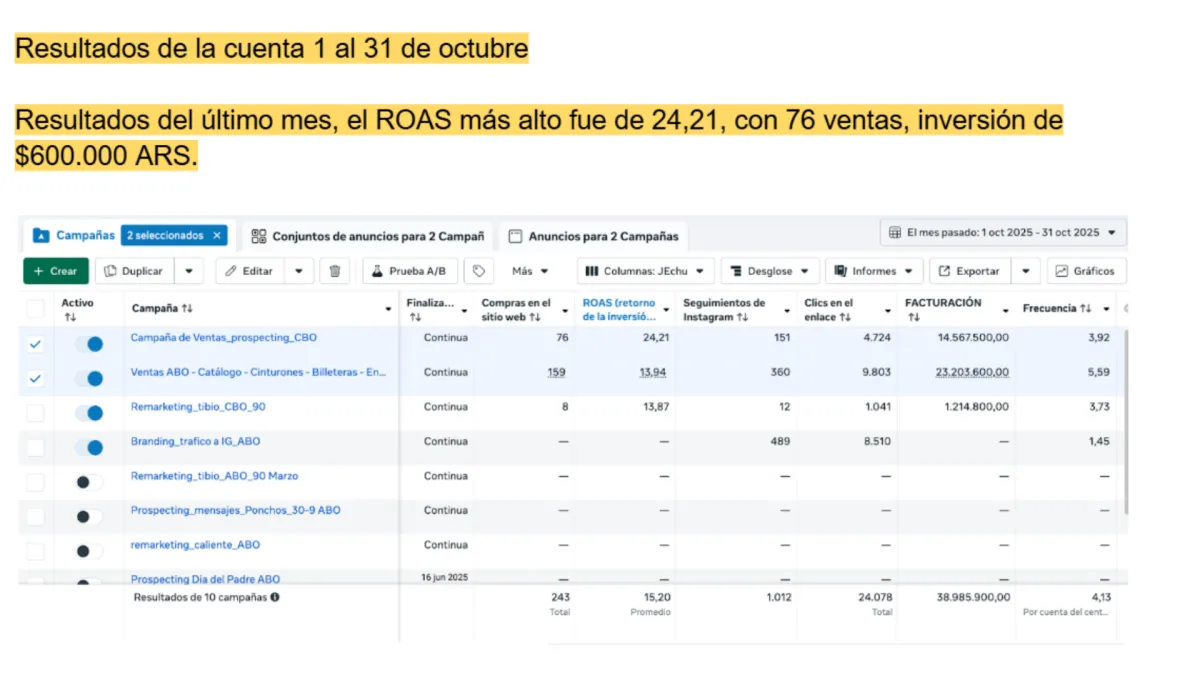
Task: Click the info icon beside 'Resultados de 10 campañas'
Action: click(x=275, y=597)
